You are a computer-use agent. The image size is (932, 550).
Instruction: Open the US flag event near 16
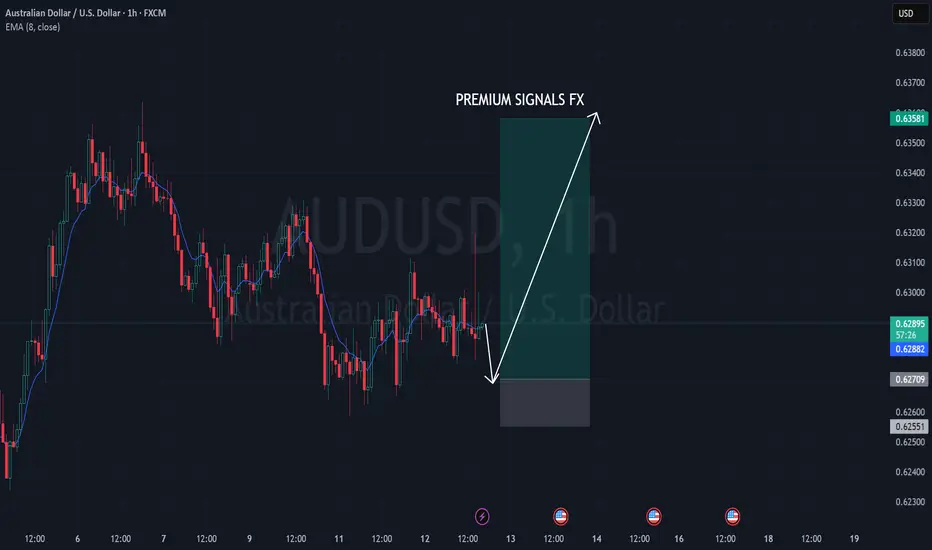(653, 516)
